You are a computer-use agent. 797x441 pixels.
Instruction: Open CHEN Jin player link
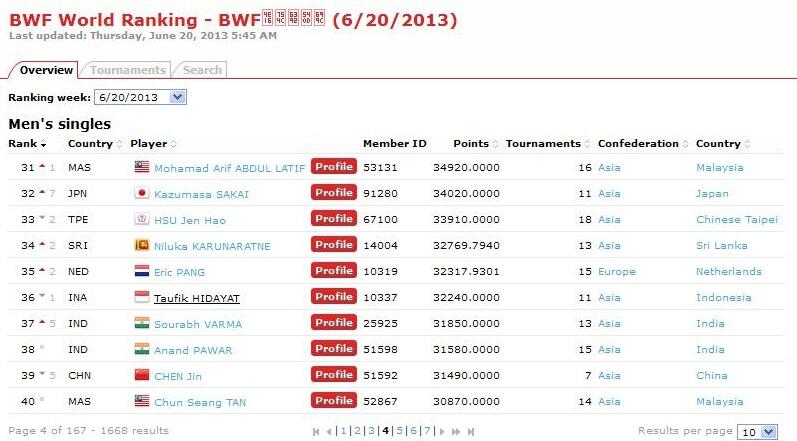click(178, 376)
